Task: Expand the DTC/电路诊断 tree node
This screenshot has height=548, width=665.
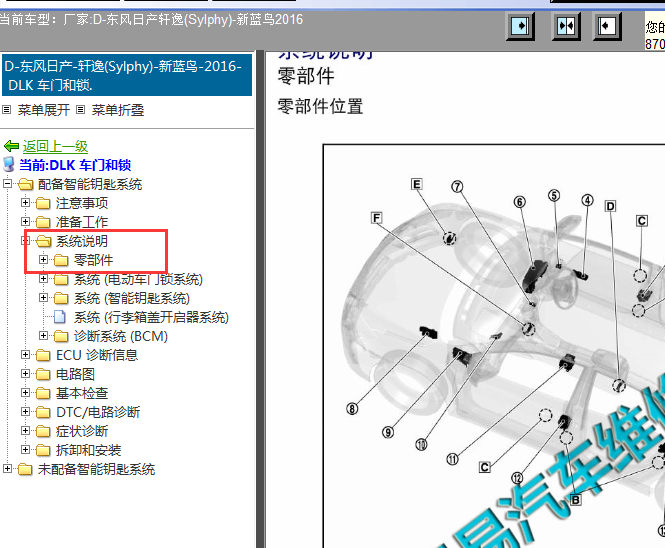Action: tap(25, 411)
